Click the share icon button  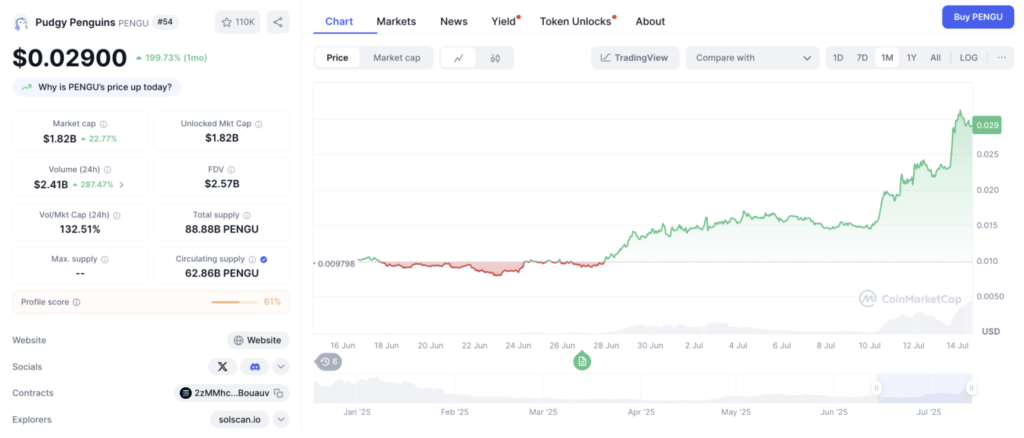pyautogui.click(x=278, y=22)
